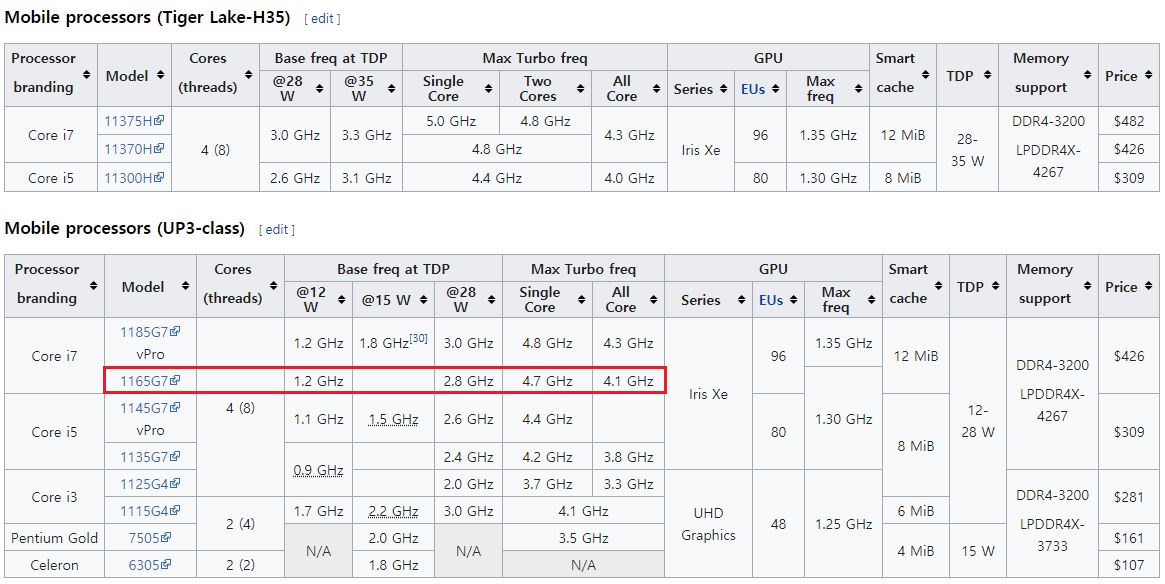This screenshot has height=584, width=1165.
Task: Select the Celeron branding cell
Action: point(54,565)
